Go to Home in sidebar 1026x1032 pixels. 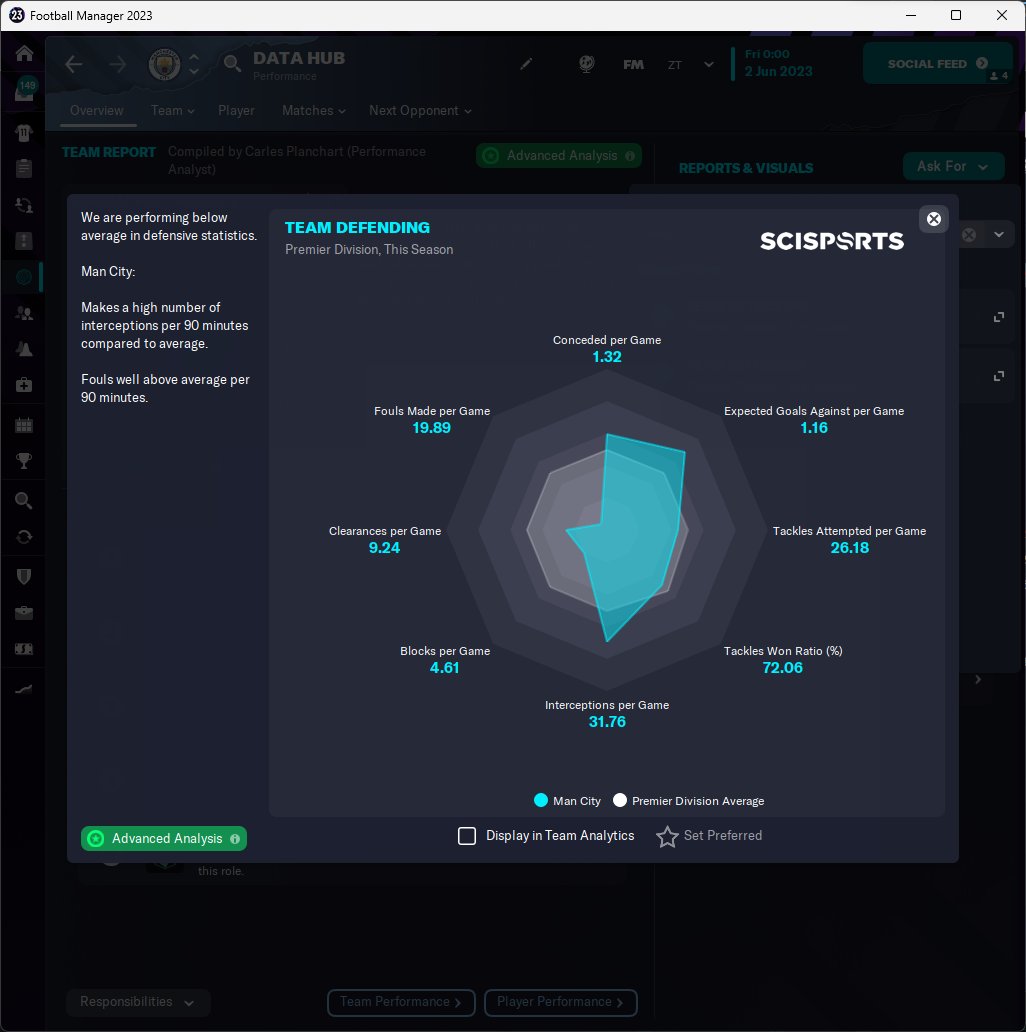pyautogui.click(x=24, y=53)
